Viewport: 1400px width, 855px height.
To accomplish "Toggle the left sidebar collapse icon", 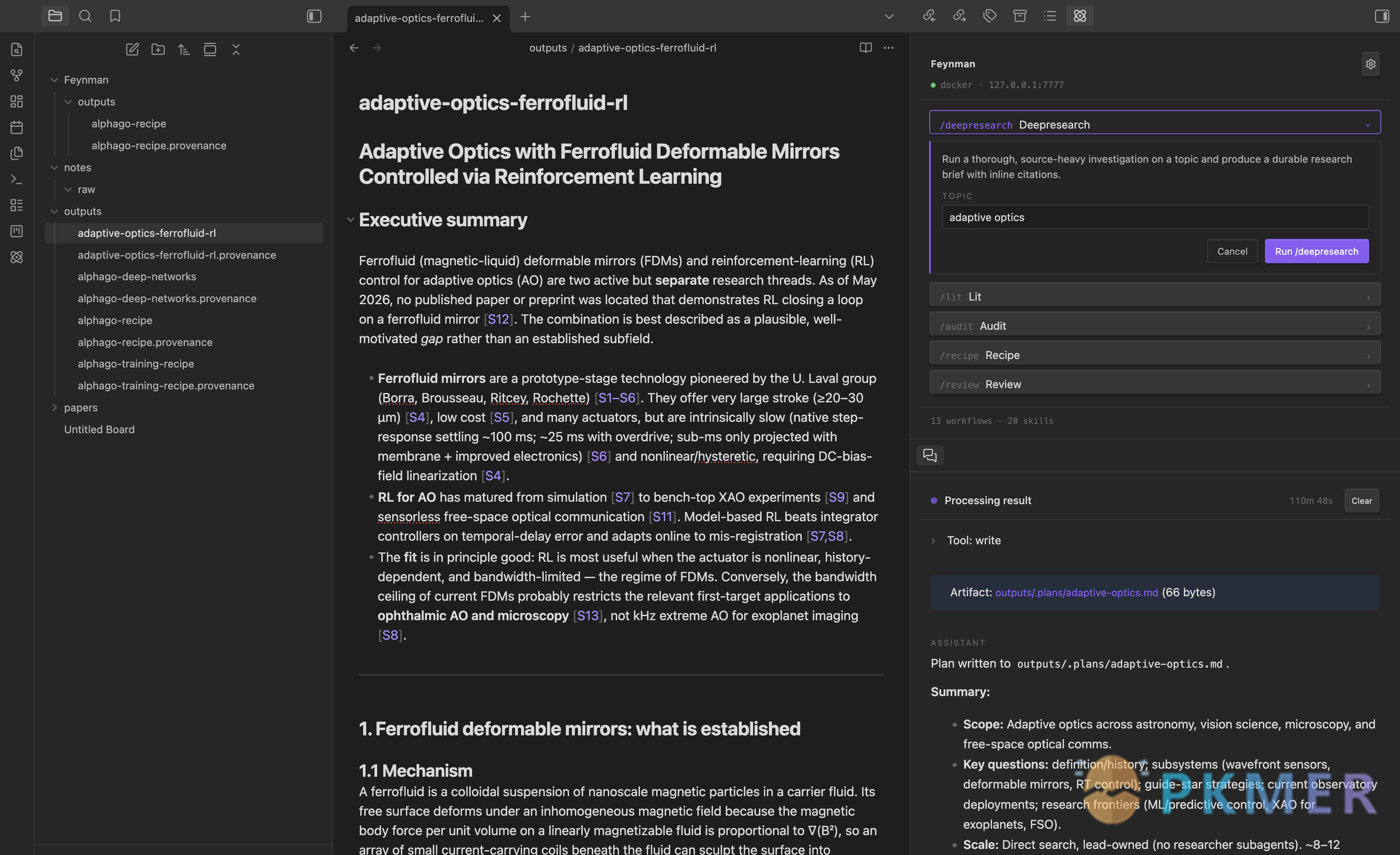I will [x=314, y=16].
